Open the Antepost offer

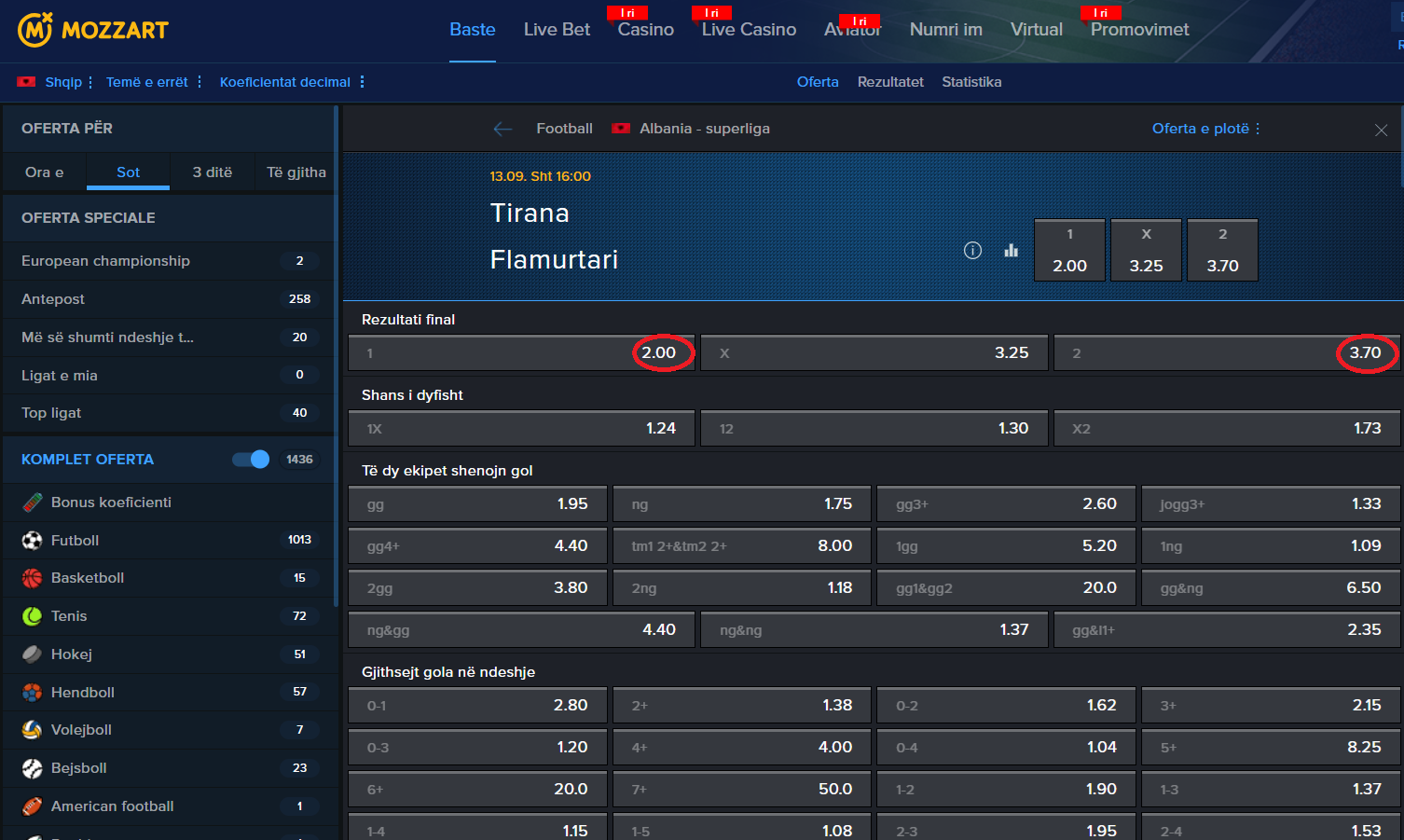pos(169,299)
